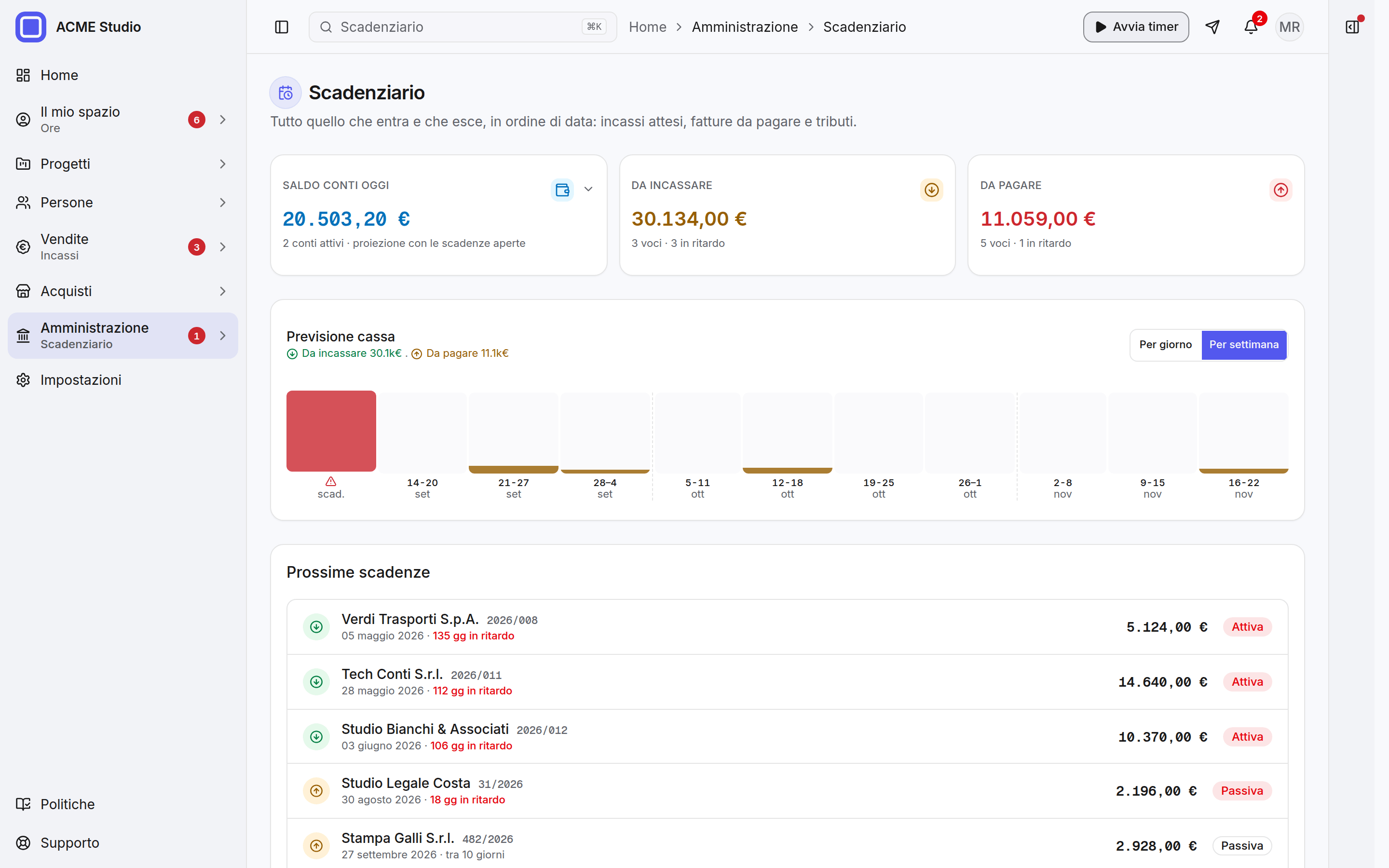Image resolution: width=1389 pixels, height=868 pixels.
Task: Open the right side panel icon
Action: [1352, 27]
